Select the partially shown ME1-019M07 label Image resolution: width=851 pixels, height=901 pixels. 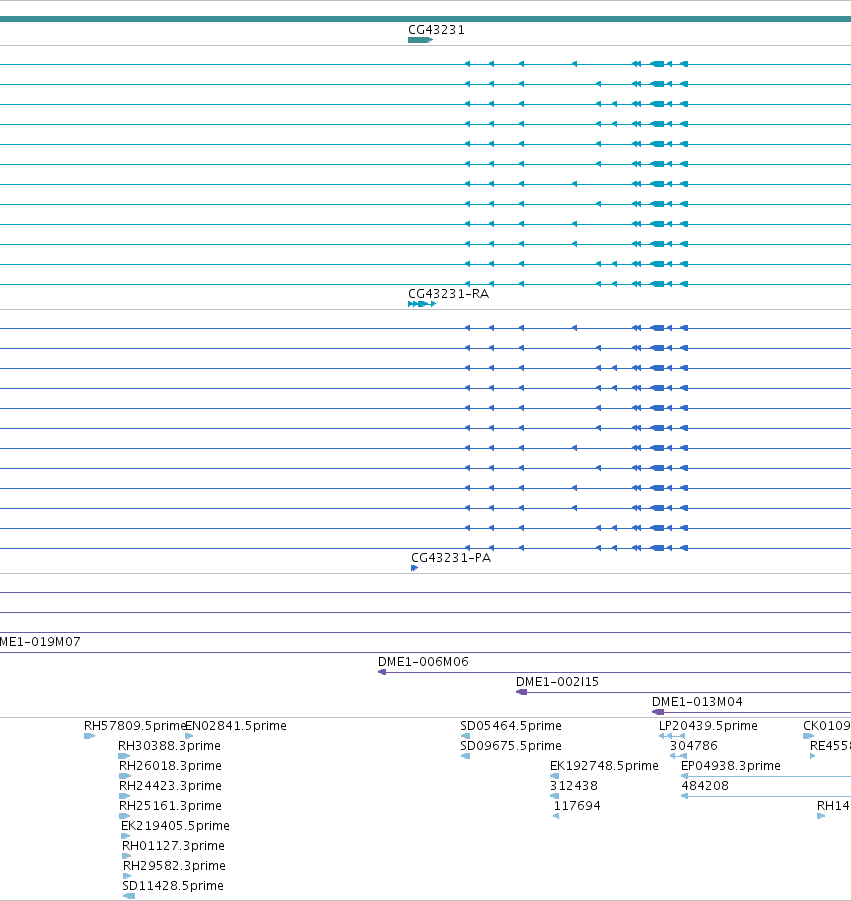[x=40, y=642]
